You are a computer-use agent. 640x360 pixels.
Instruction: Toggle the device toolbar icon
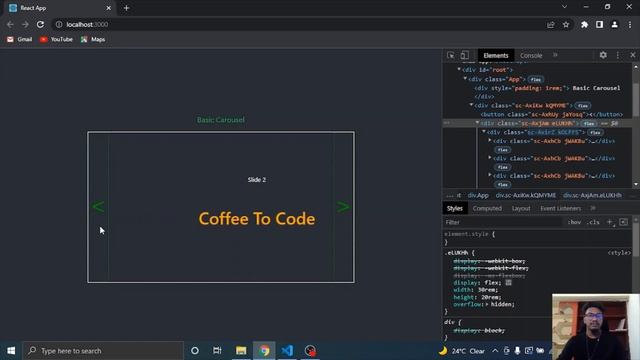pos(464,55)
